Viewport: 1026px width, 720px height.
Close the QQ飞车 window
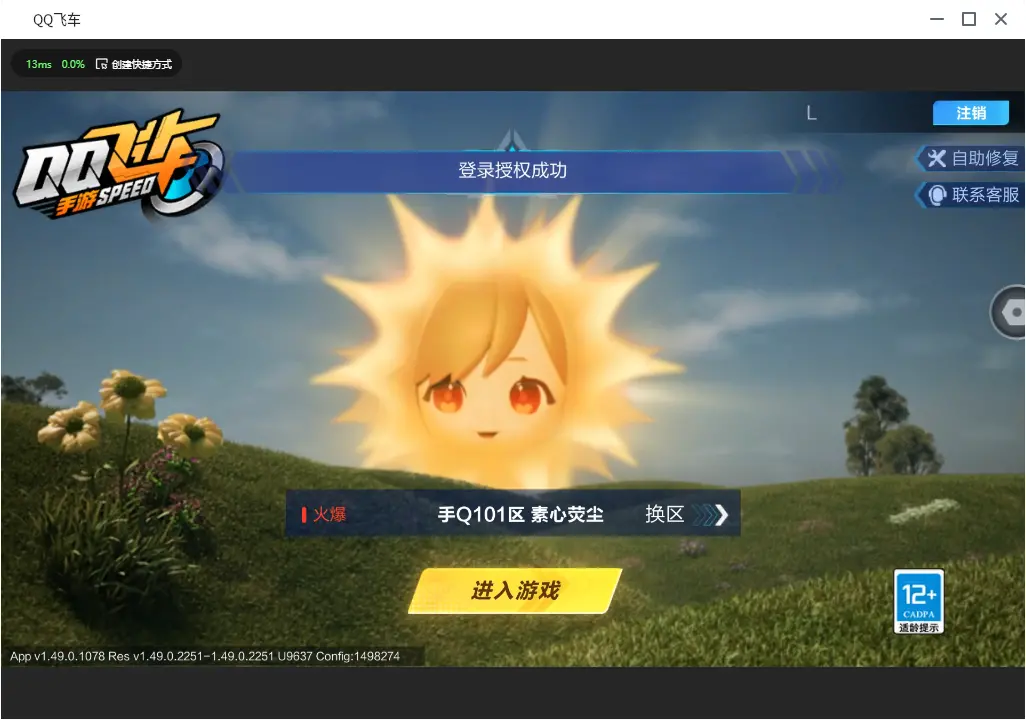click(1001, 20)
